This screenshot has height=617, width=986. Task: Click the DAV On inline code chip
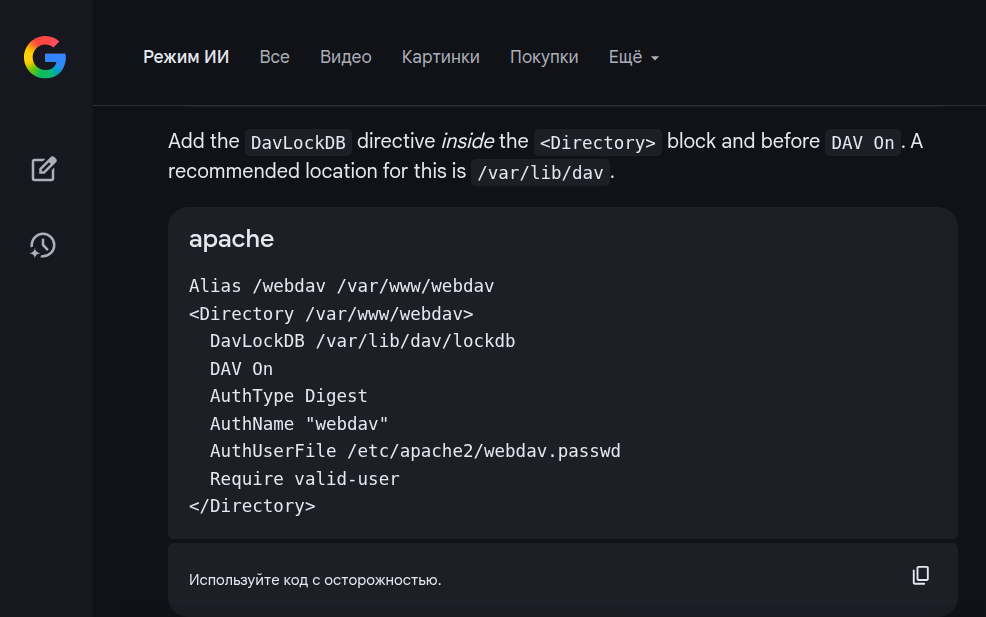pyautogui.click(x=862, y=142)
